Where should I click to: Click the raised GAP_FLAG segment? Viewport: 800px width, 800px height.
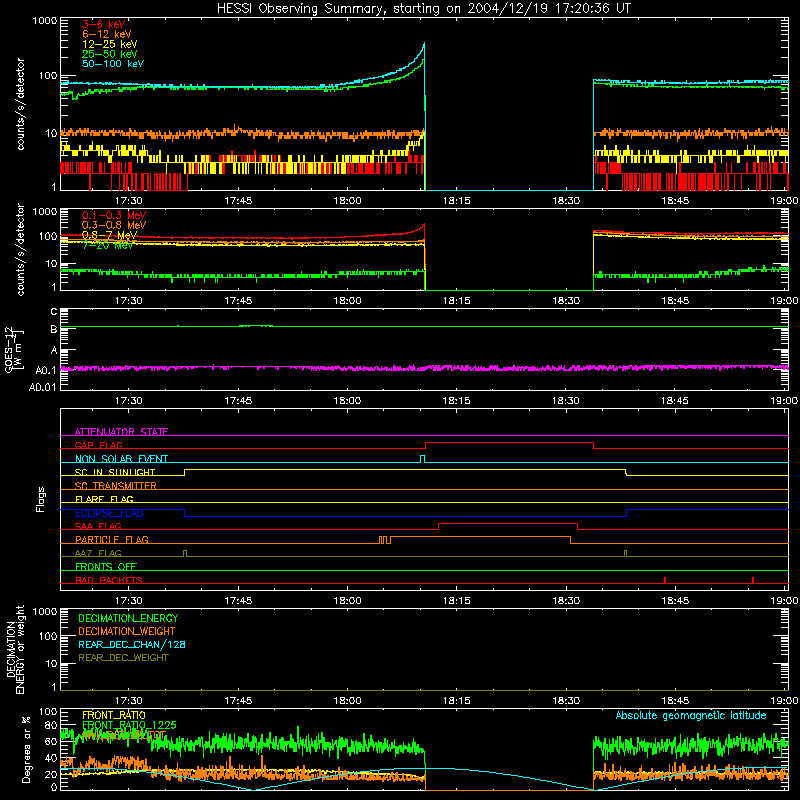[x=509, y=442]
